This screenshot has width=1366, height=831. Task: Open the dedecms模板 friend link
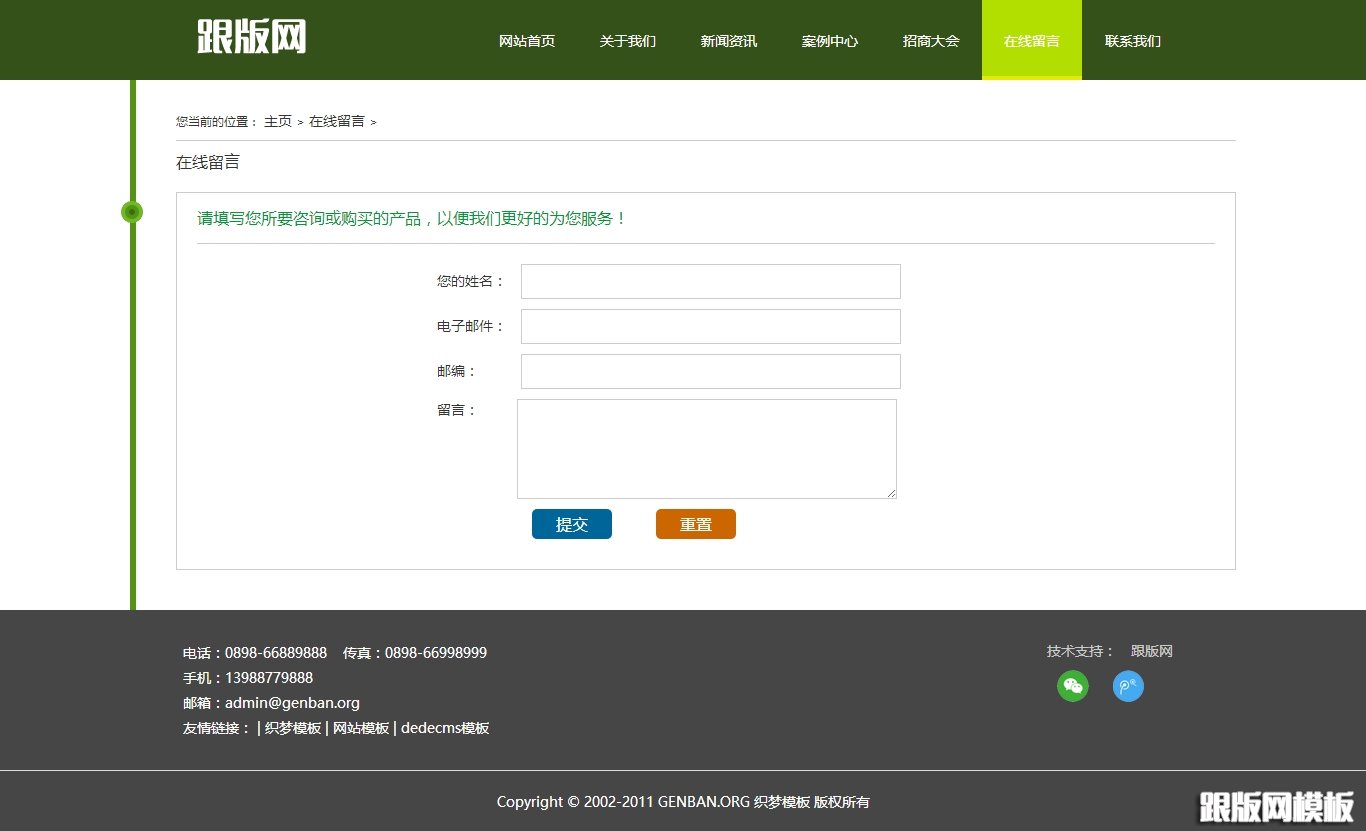(445, 727)
